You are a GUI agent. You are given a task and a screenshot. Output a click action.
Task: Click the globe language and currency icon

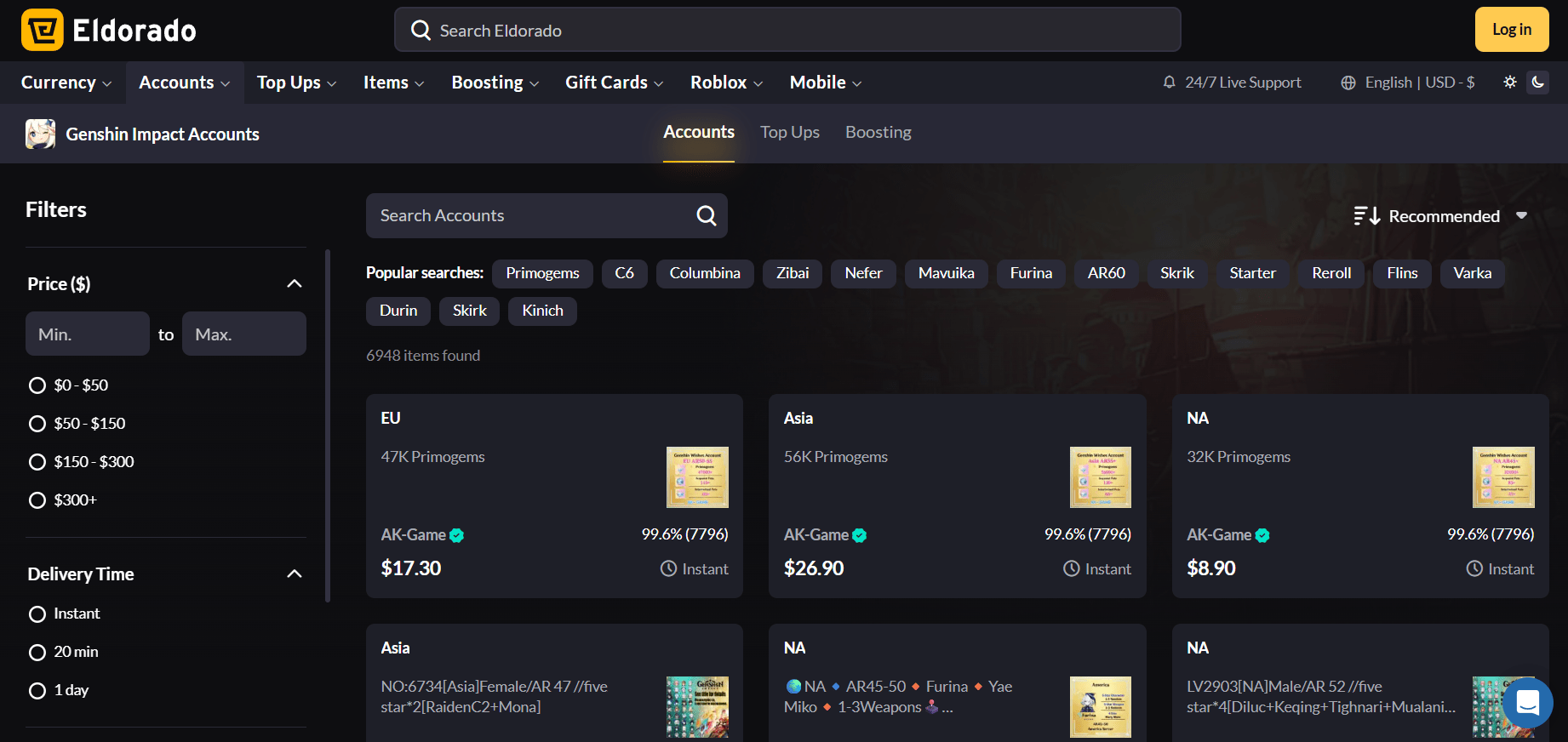(x=1348, y=83)
